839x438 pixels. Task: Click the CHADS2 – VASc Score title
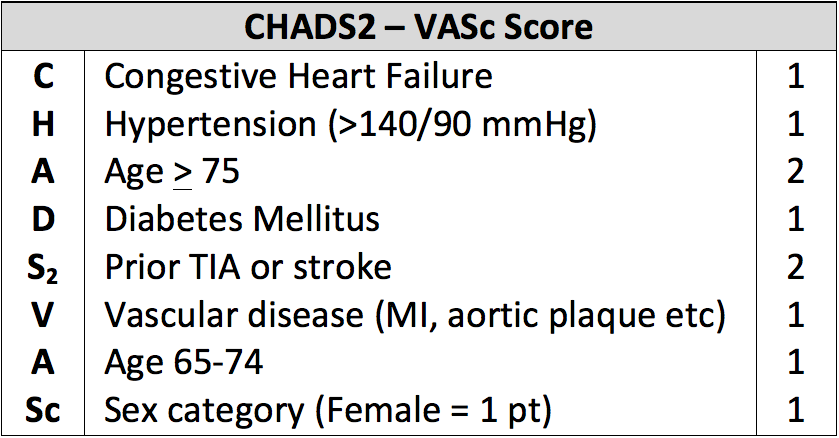click(x=418, y=27)
